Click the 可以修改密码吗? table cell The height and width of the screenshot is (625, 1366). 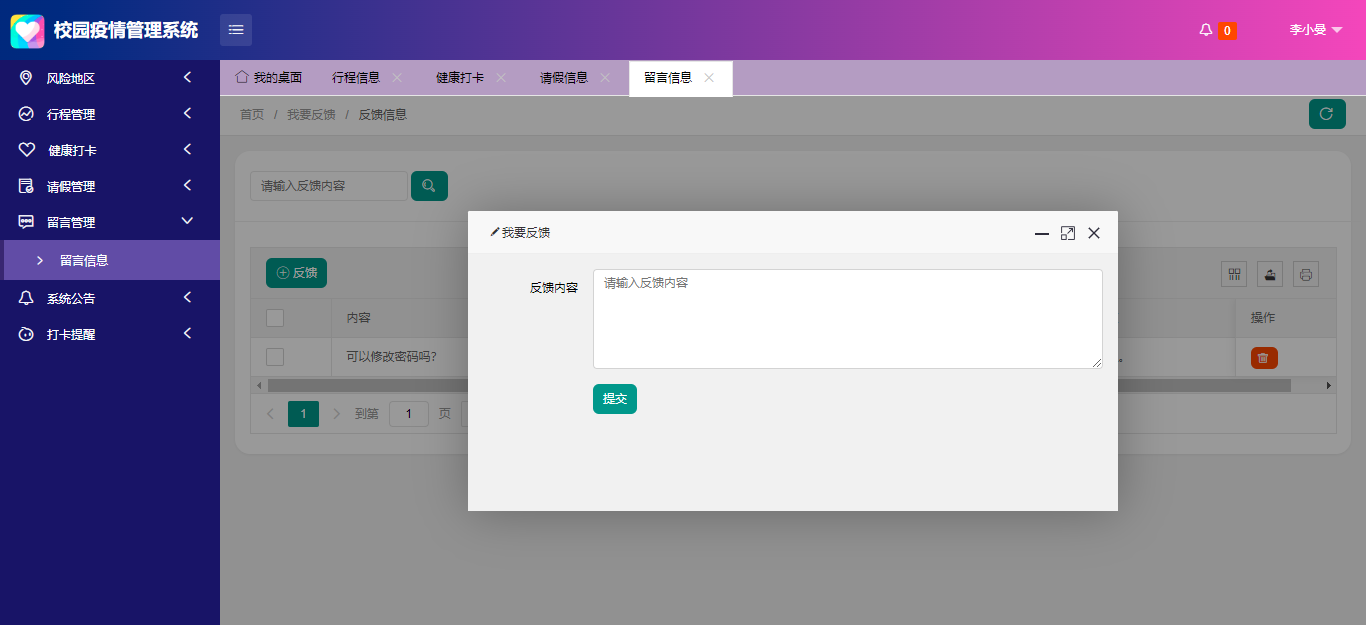tap(391, 357)
